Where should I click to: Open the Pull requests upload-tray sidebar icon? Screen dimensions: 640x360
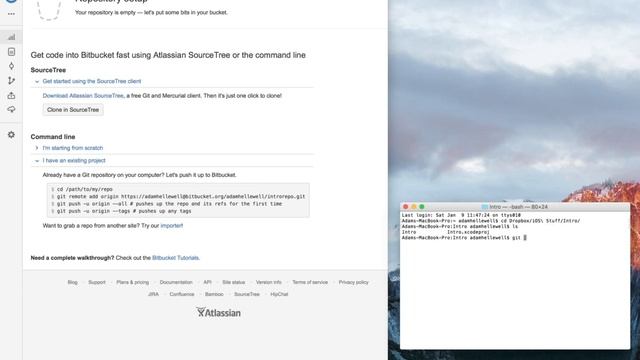tap(11, 95)
